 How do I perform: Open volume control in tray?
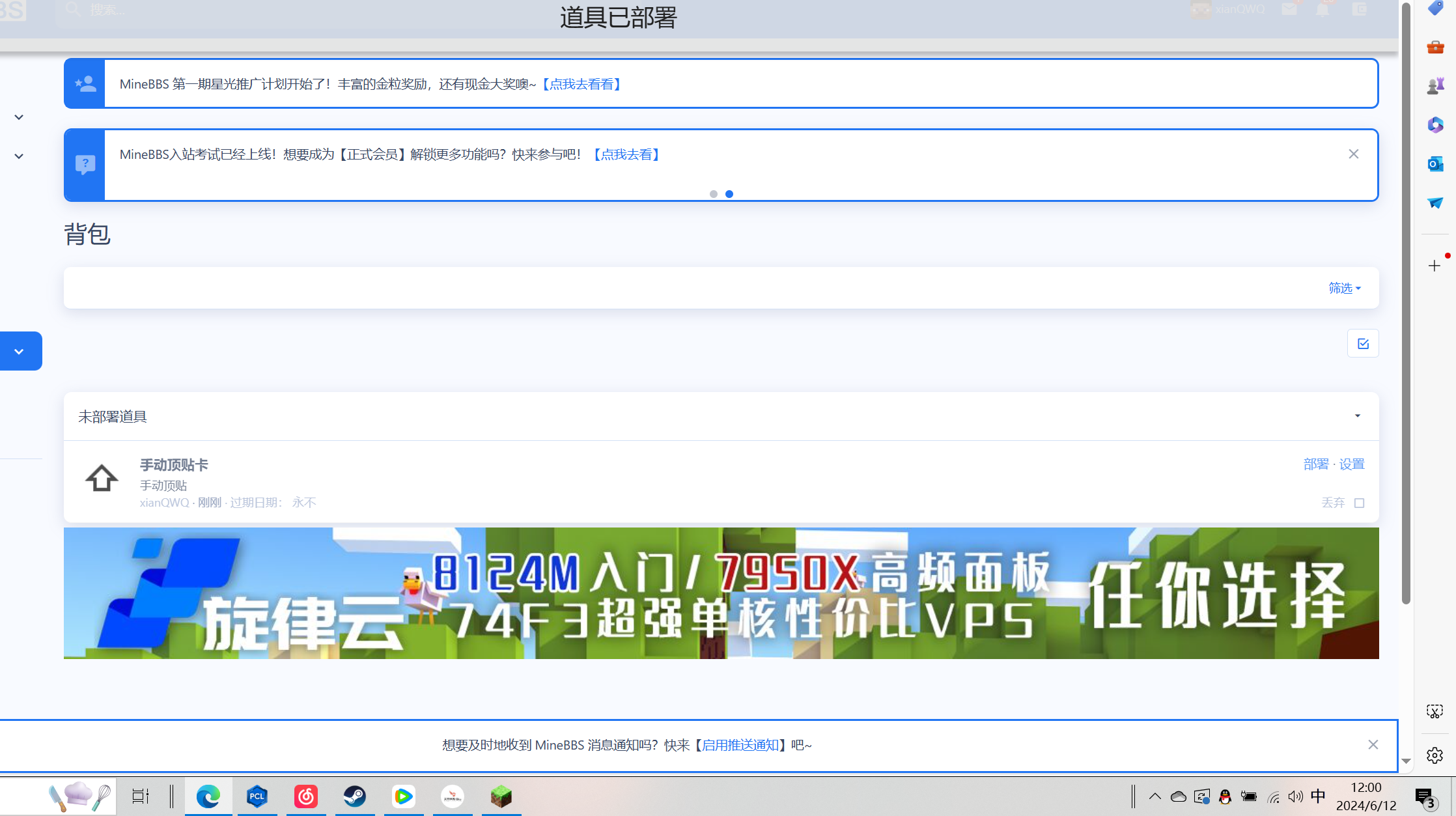tap(1295, 796)
